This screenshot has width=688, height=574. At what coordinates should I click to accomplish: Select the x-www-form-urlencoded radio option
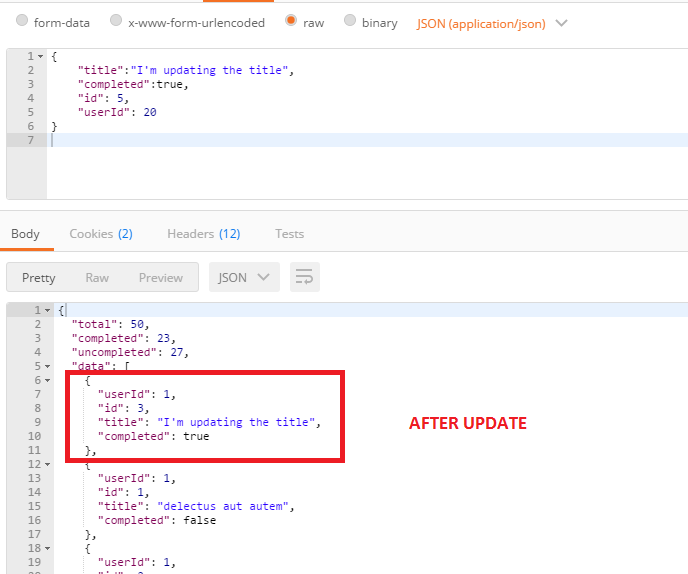pos(116,20)
